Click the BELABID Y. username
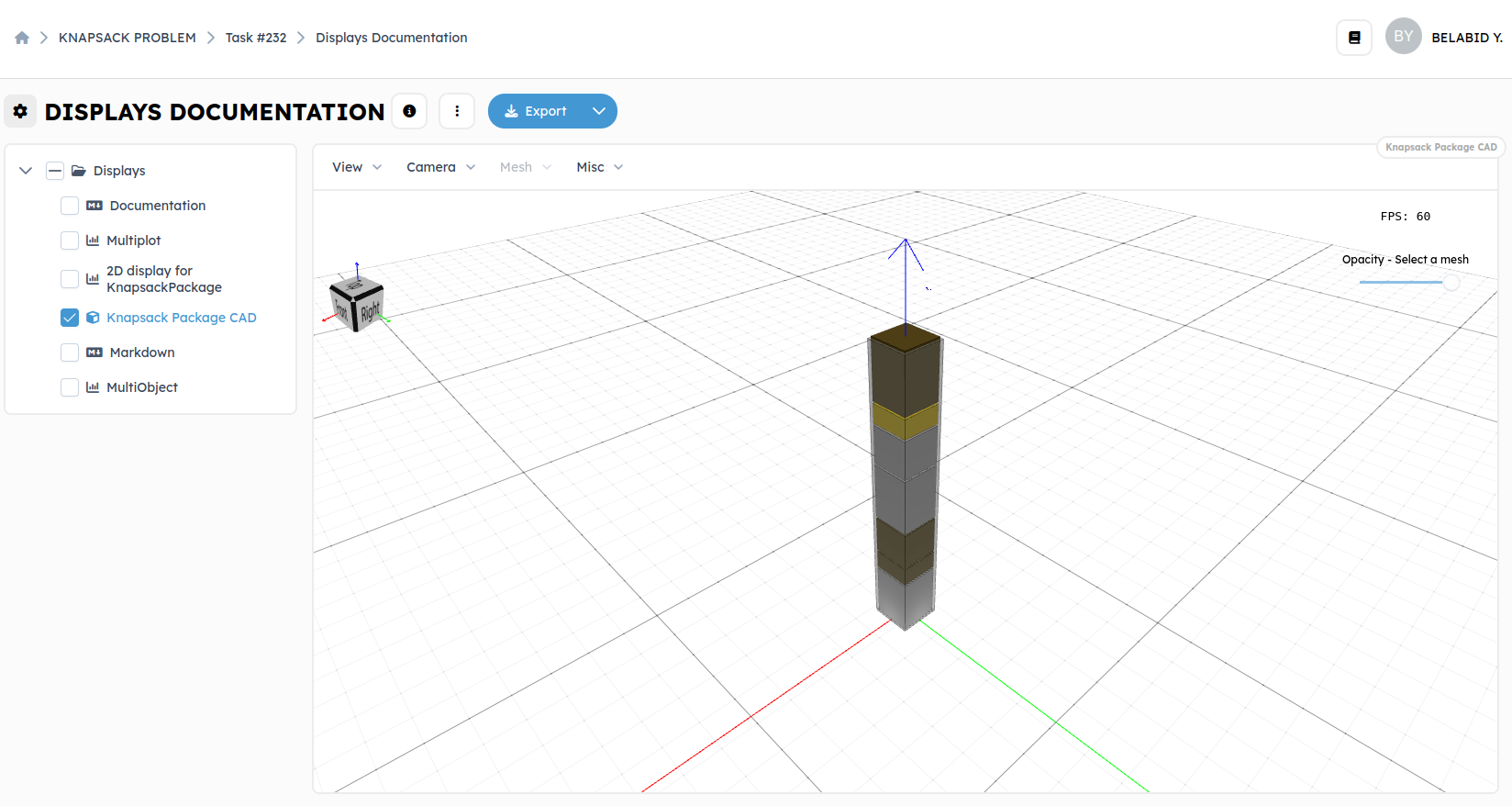 [1467, 38]
